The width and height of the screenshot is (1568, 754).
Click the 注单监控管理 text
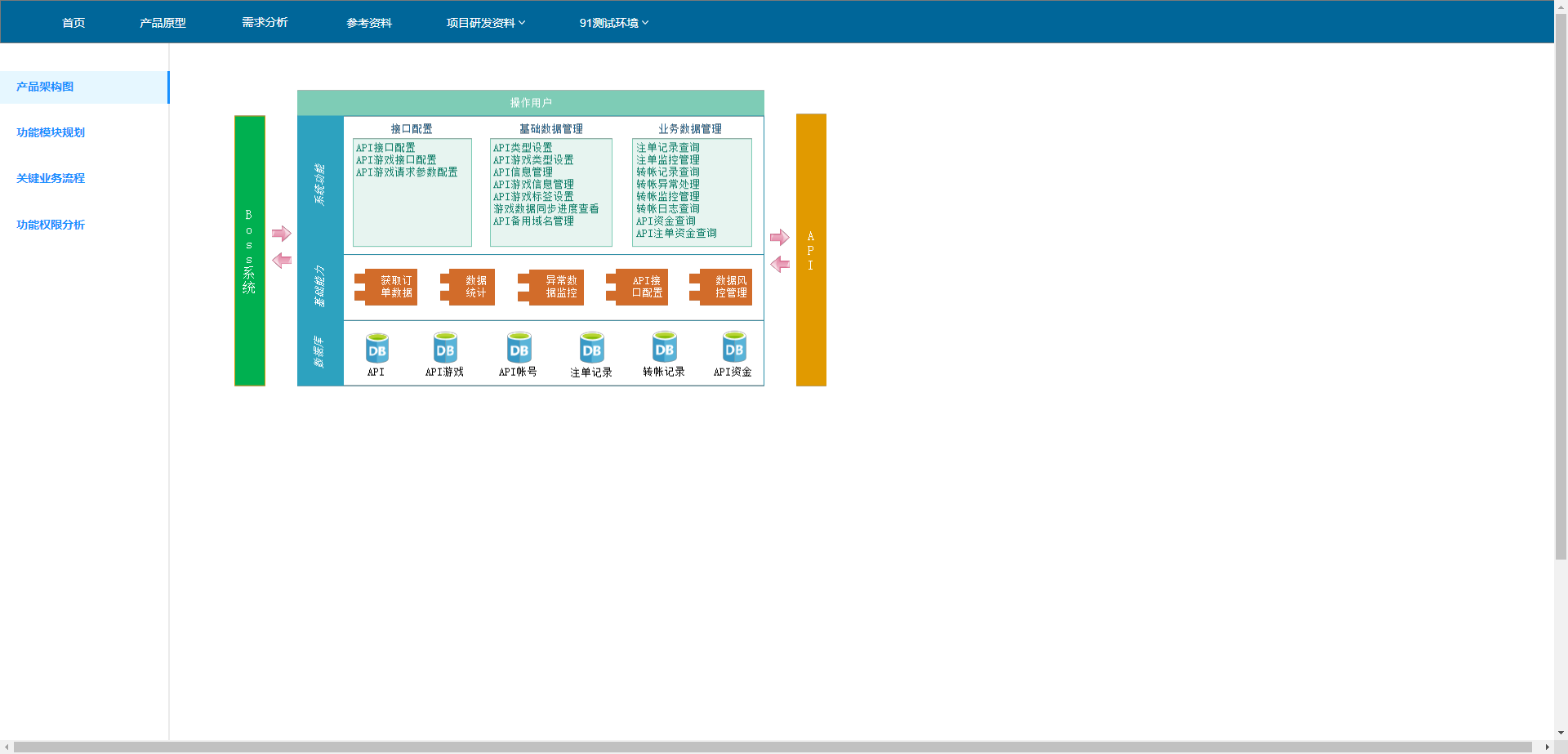click(668, 160)
